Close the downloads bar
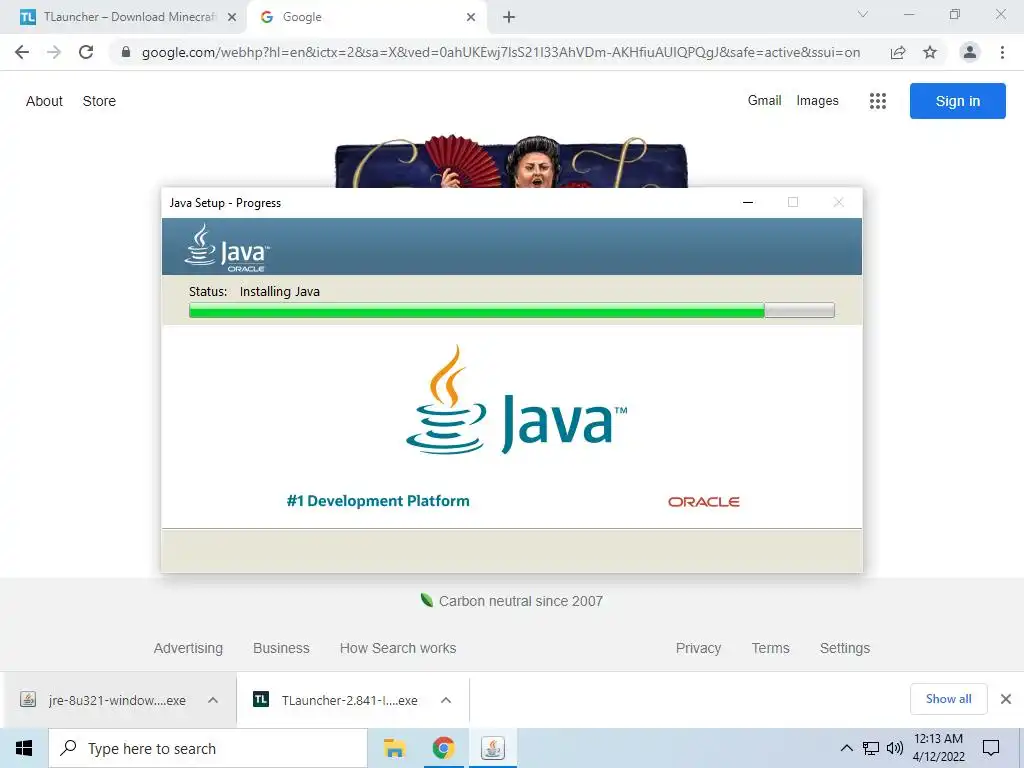Image resolution: width=1024 pixels, height=768 pixels. [x=1006, y=699]
